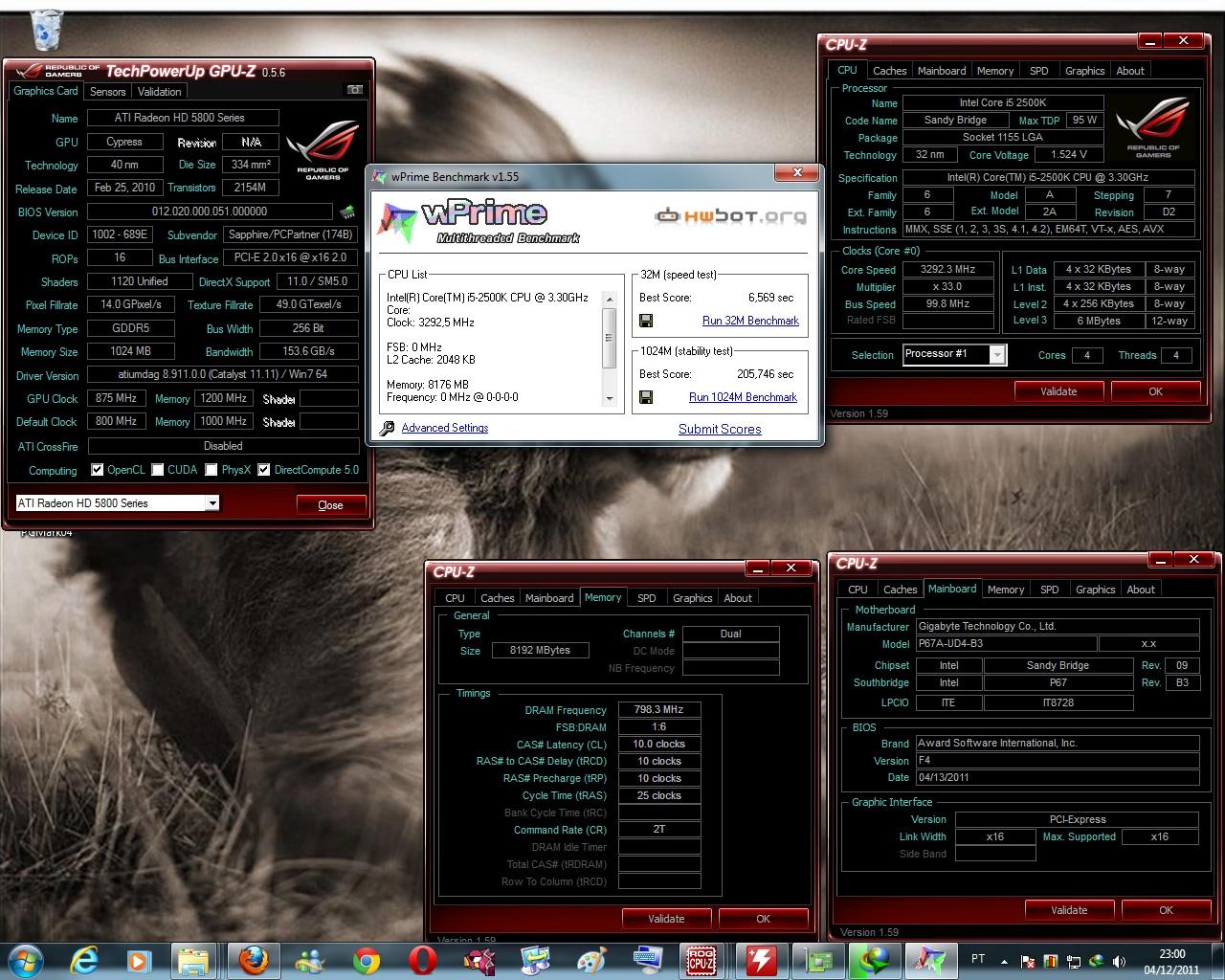Click the Submit Scores link in wPrime
The width and height of the screenshot is (1225, 980).
tap(720, 429)
